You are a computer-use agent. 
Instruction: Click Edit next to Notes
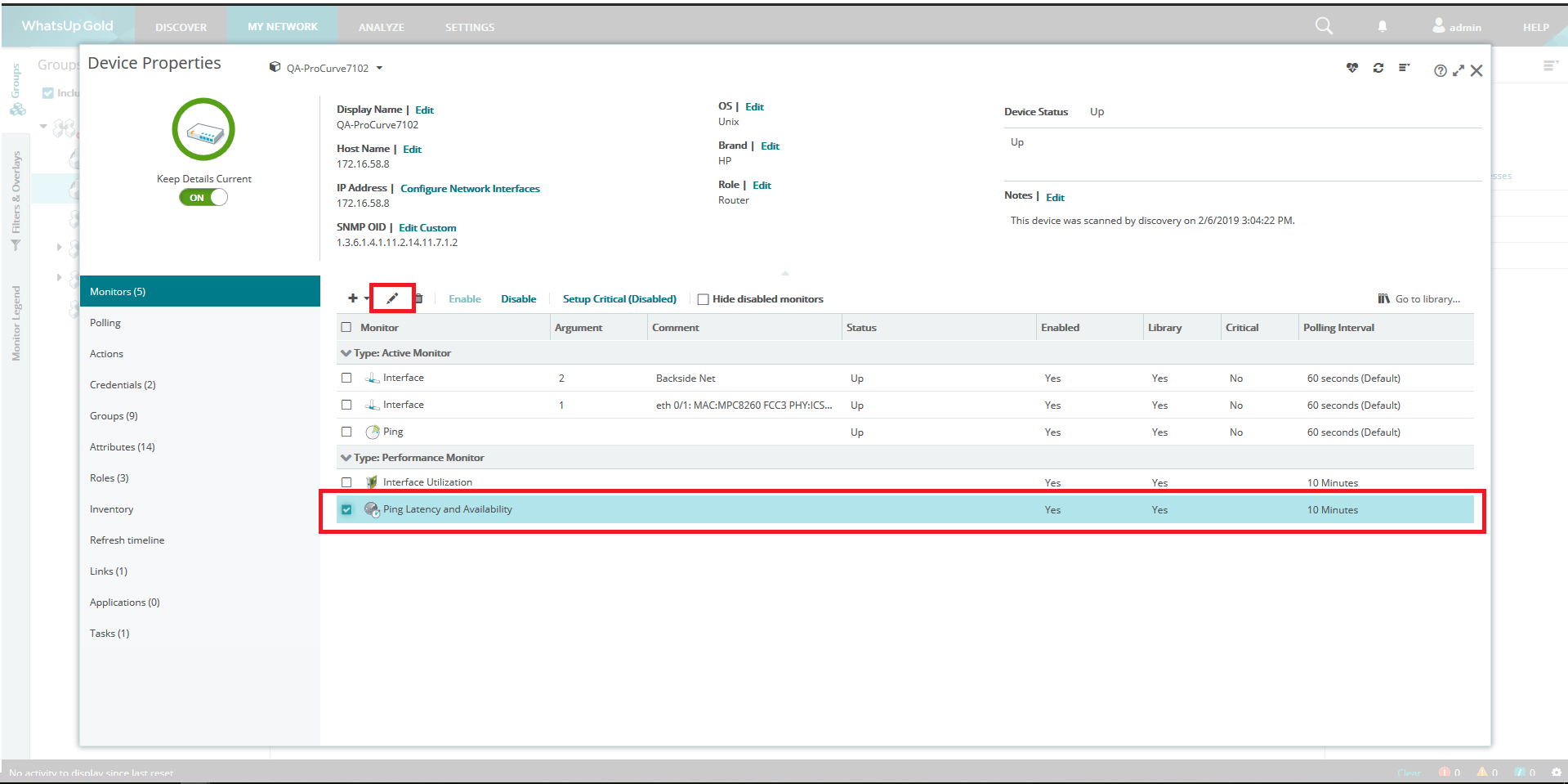(x=1055, y=198)
